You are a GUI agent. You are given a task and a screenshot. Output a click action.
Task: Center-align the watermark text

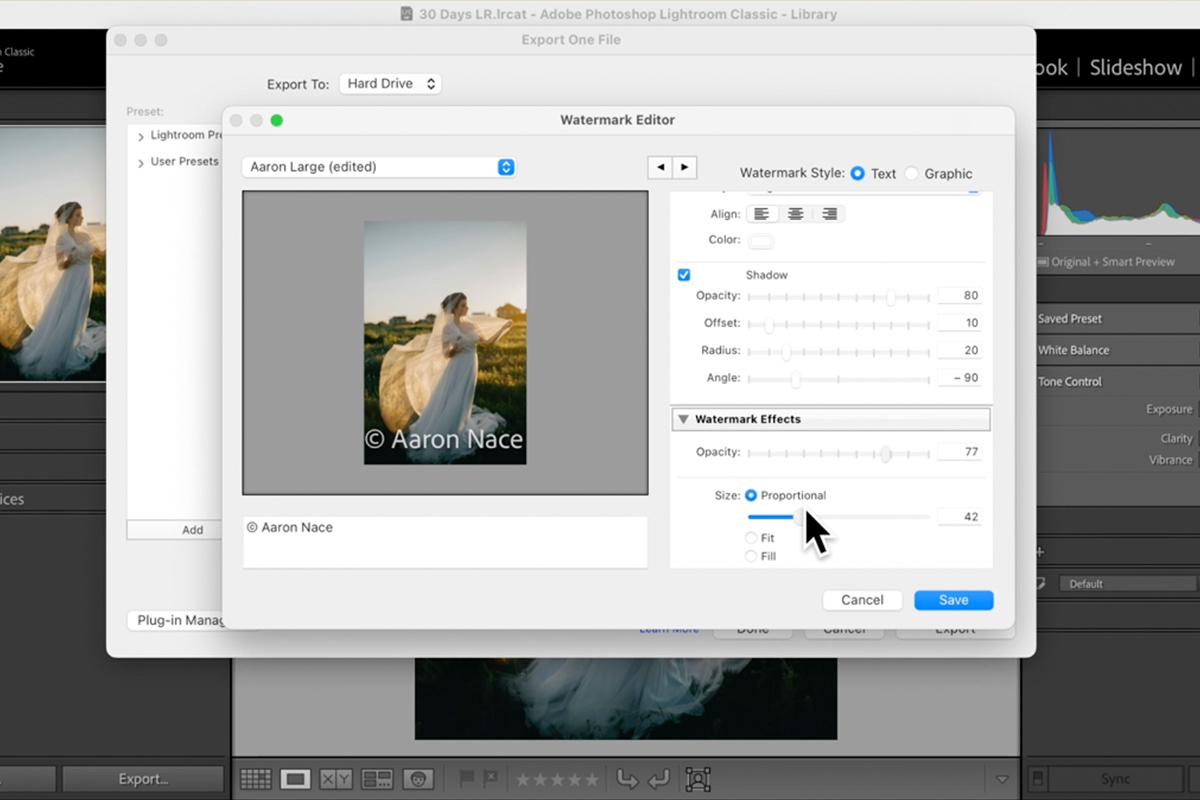pos(795,214)
